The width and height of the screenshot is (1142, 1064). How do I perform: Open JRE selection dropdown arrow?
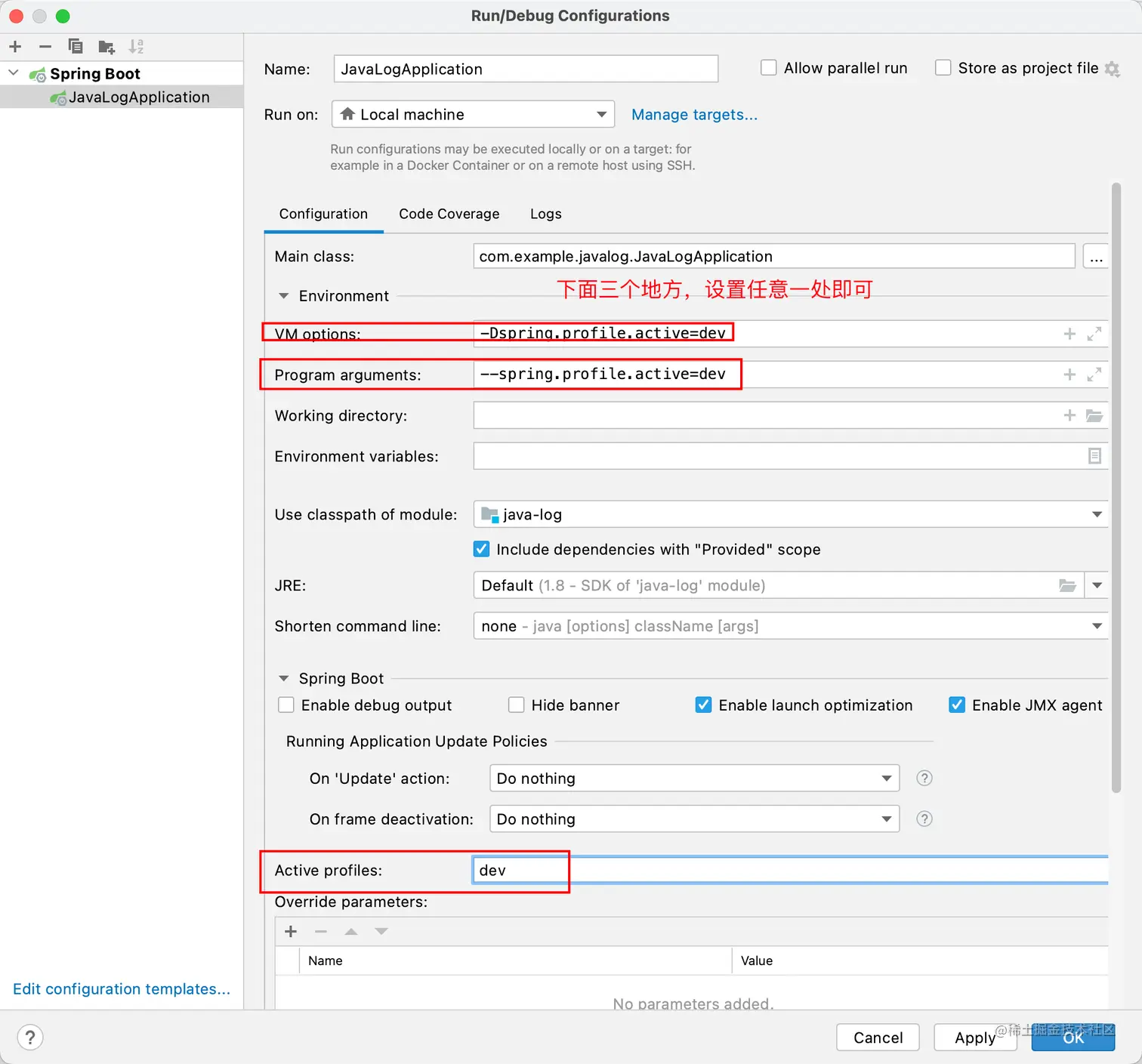(x=1097, y=586)
